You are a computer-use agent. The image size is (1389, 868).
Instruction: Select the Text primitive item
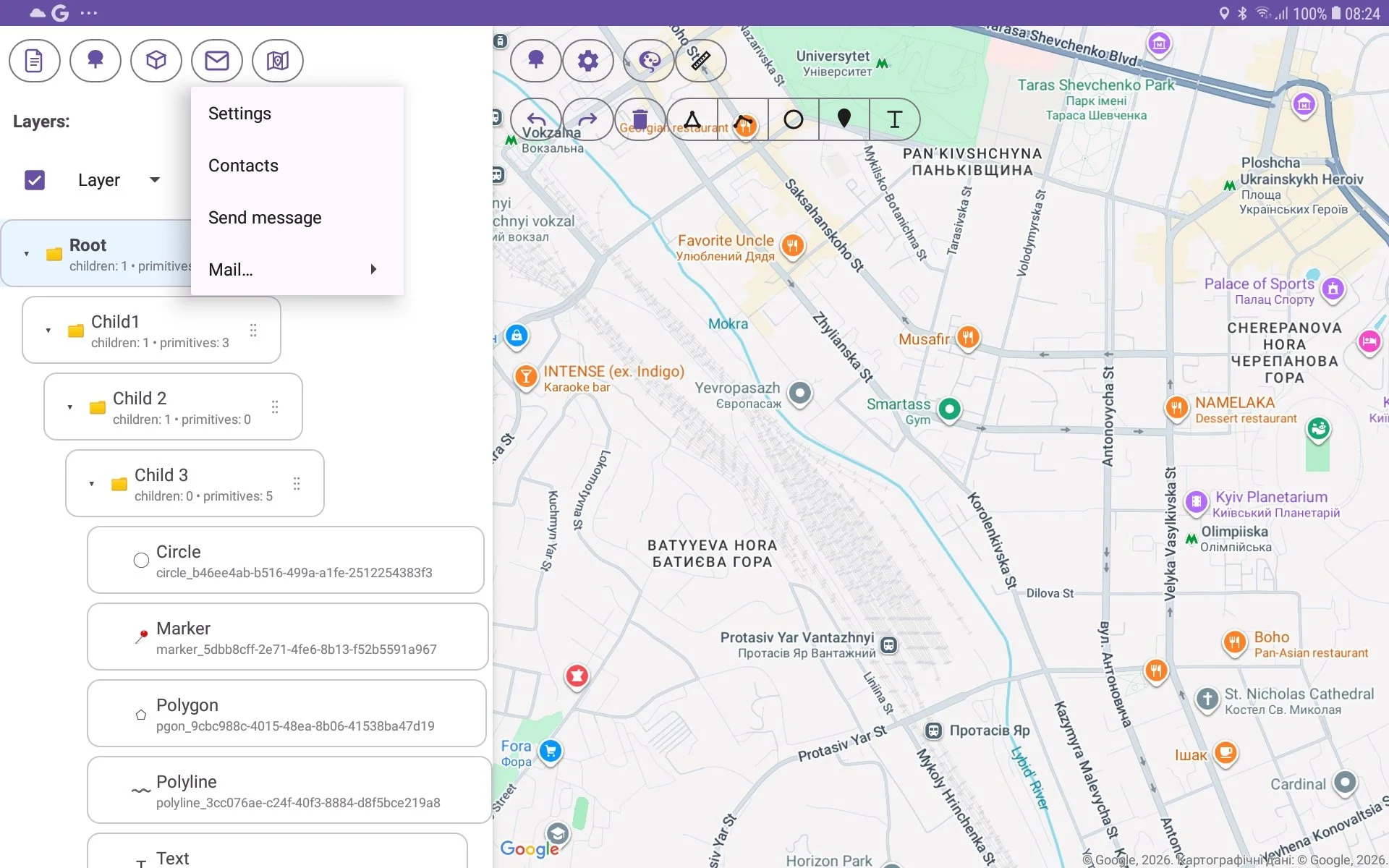tap(277, 851)
